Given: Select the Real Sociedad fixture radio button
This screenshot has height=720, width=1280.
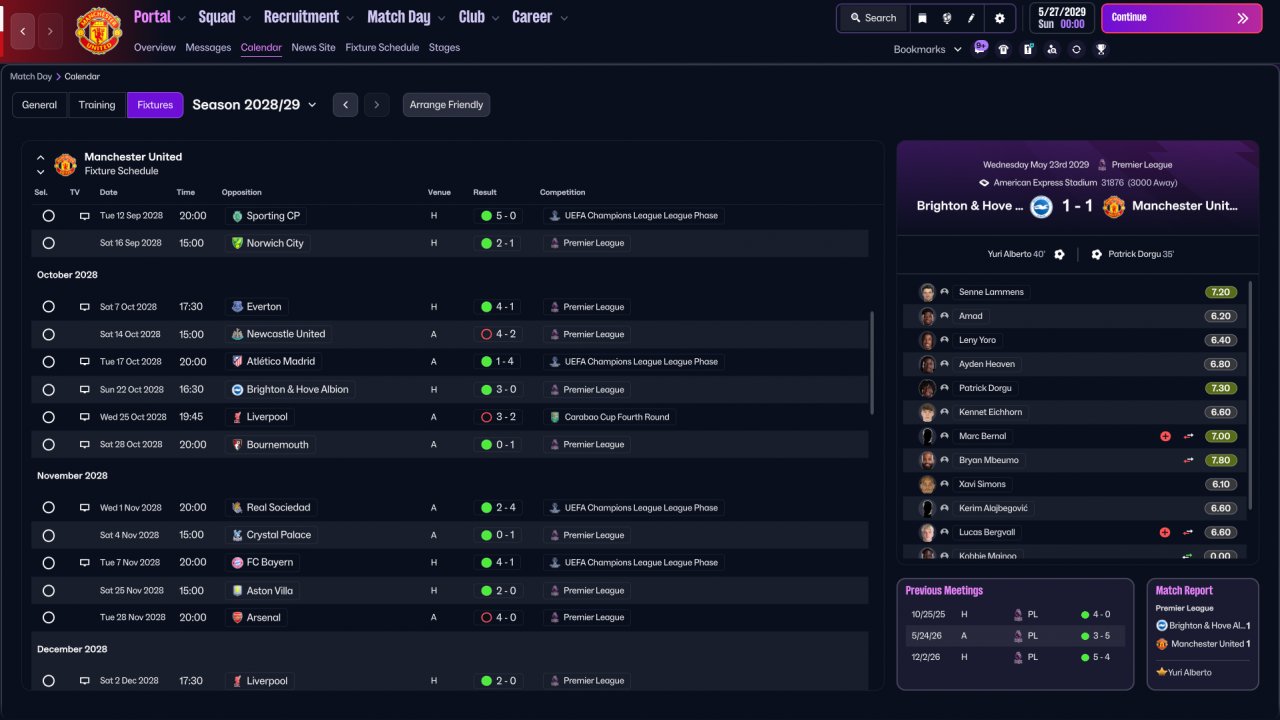Looking at the screenshot, I should click(x=48, y=508).
